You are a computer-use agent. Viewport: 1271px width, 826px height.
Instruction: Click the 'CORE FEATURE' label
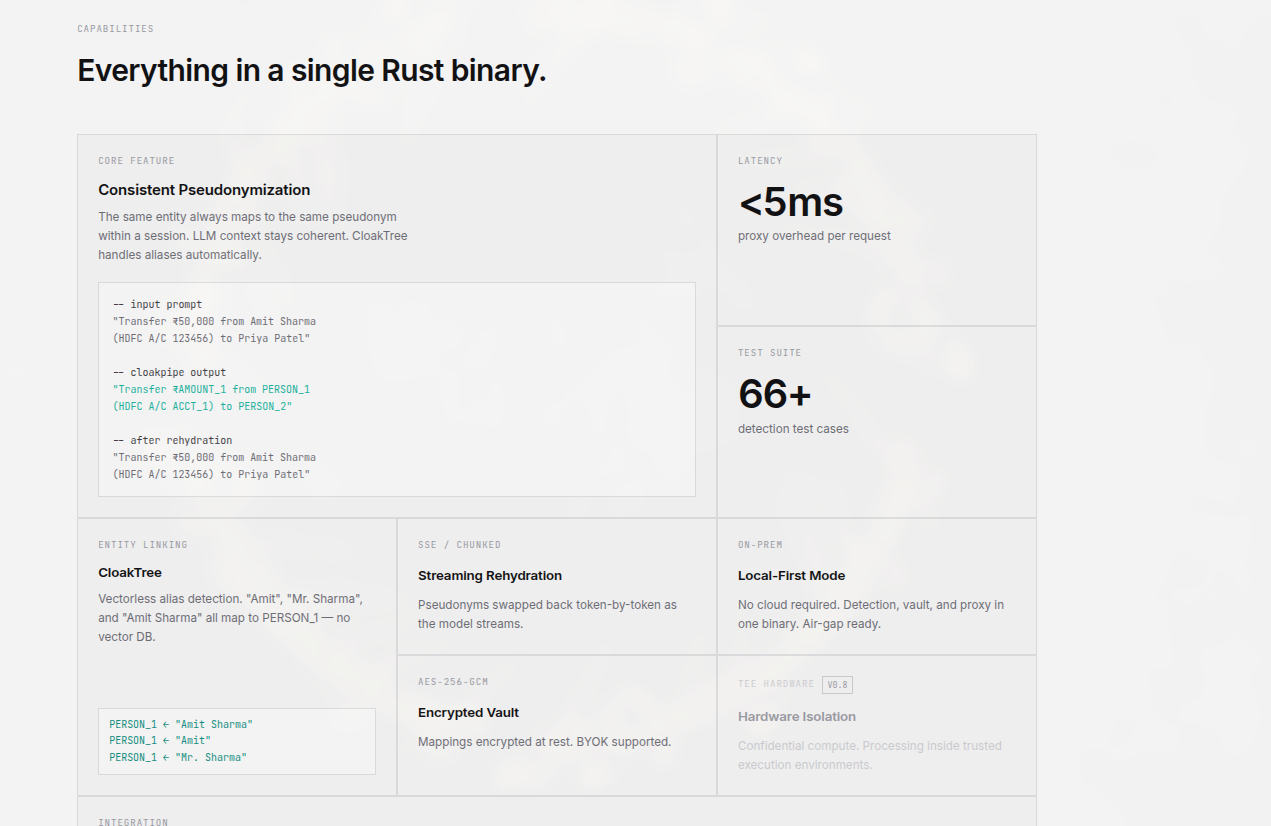click(x=136, y=161)
